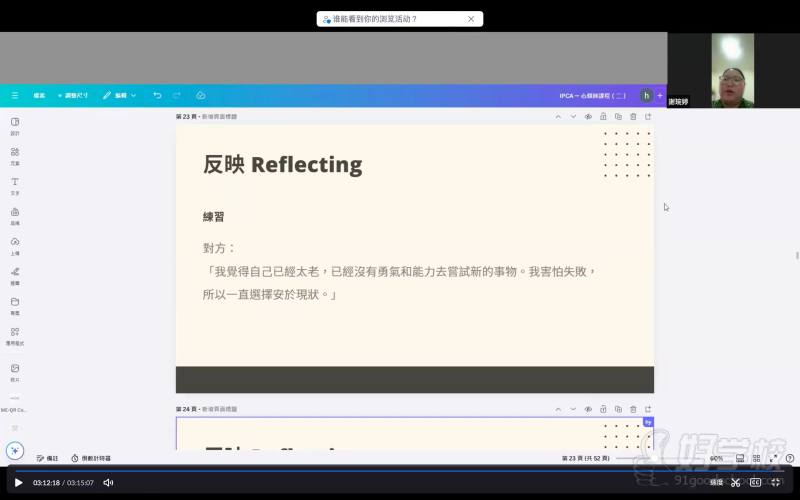Toggle hide for page 23 eye icon

pyautogui.click(x=588, y=117)
